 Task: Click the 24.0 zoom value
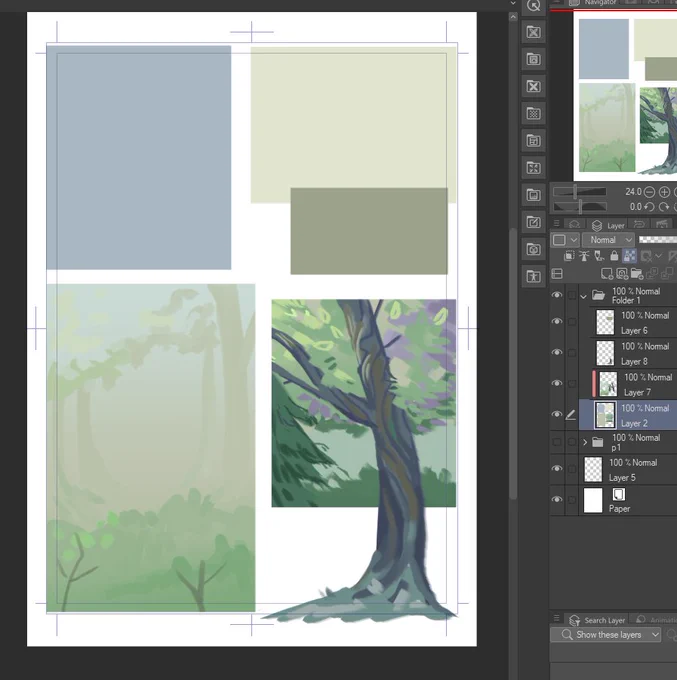tap(633, 192)
